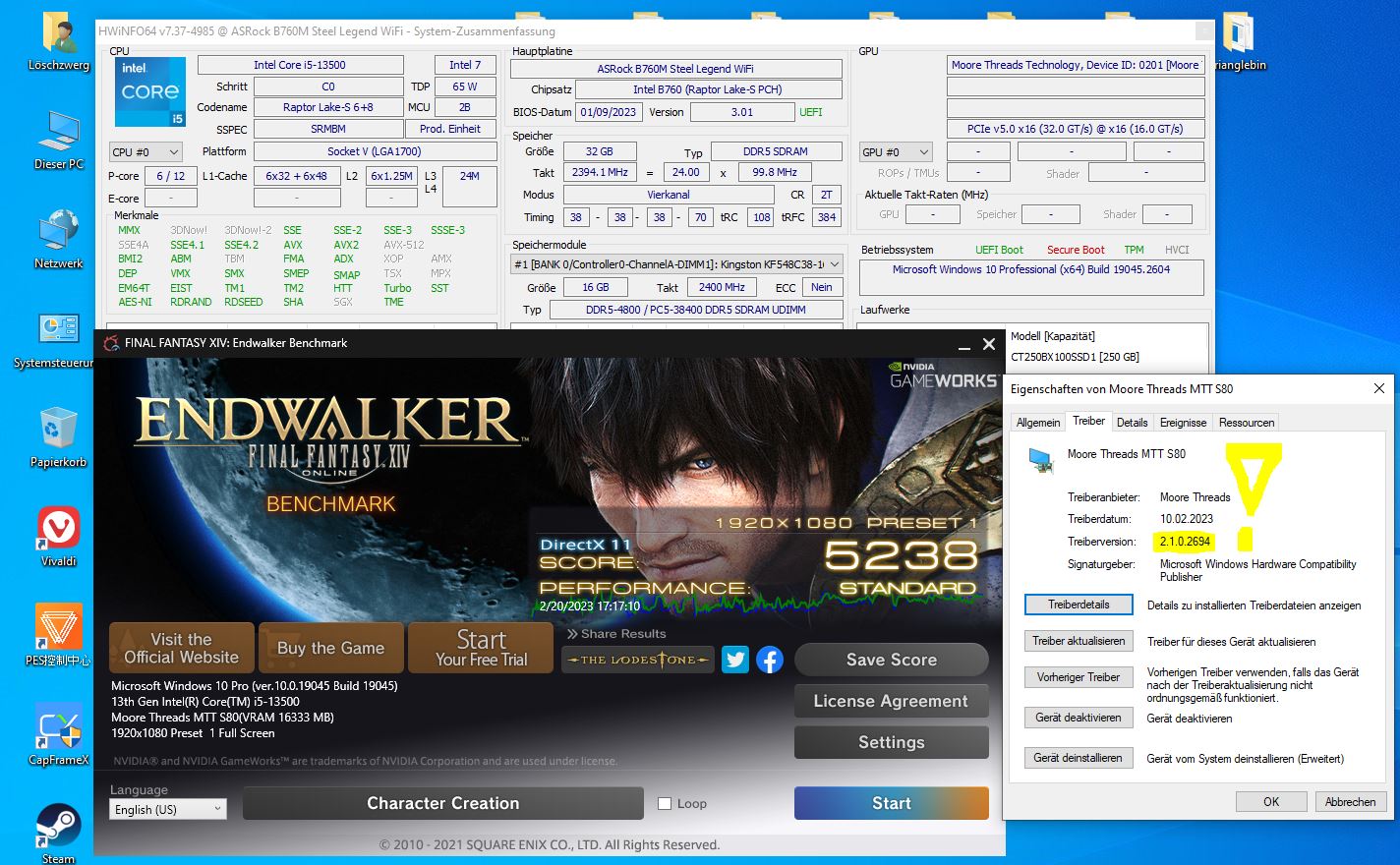Click Buy the Game button

331,648
